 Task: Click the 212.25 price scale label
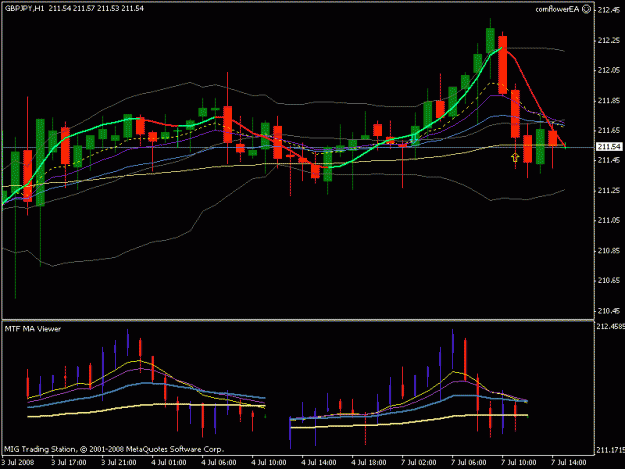[x=609, y=40]
